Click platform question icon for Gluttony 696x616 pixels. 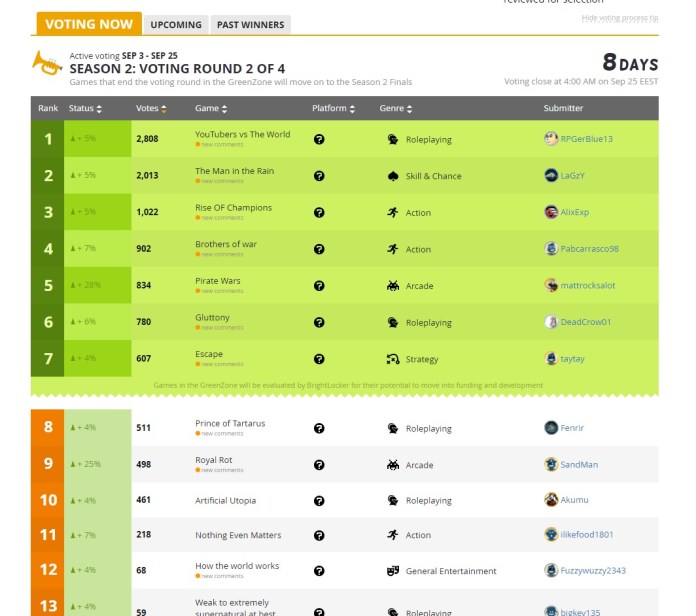click(319, 322)
